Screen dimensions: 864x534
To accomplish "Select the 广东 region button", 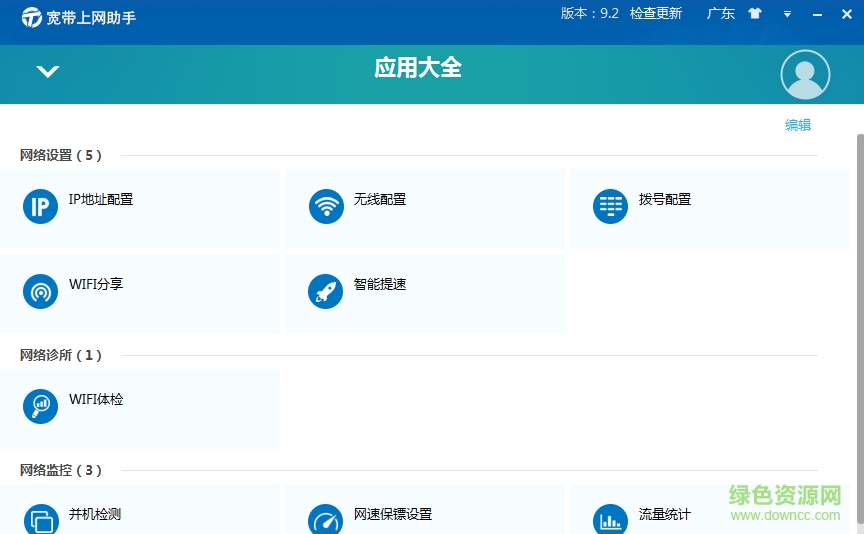I will coord(721,14).
